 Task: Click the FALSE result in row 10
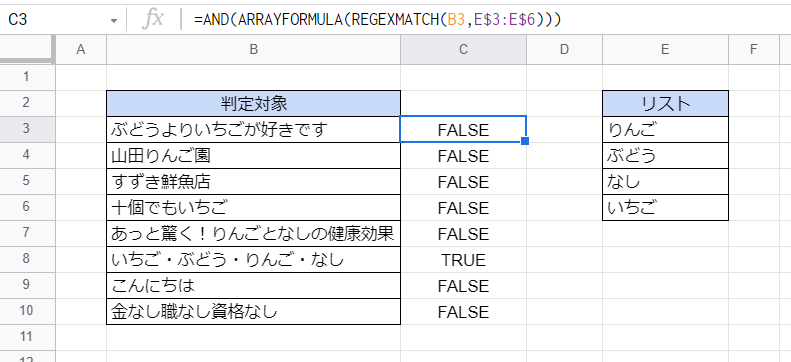coord(464,312)
